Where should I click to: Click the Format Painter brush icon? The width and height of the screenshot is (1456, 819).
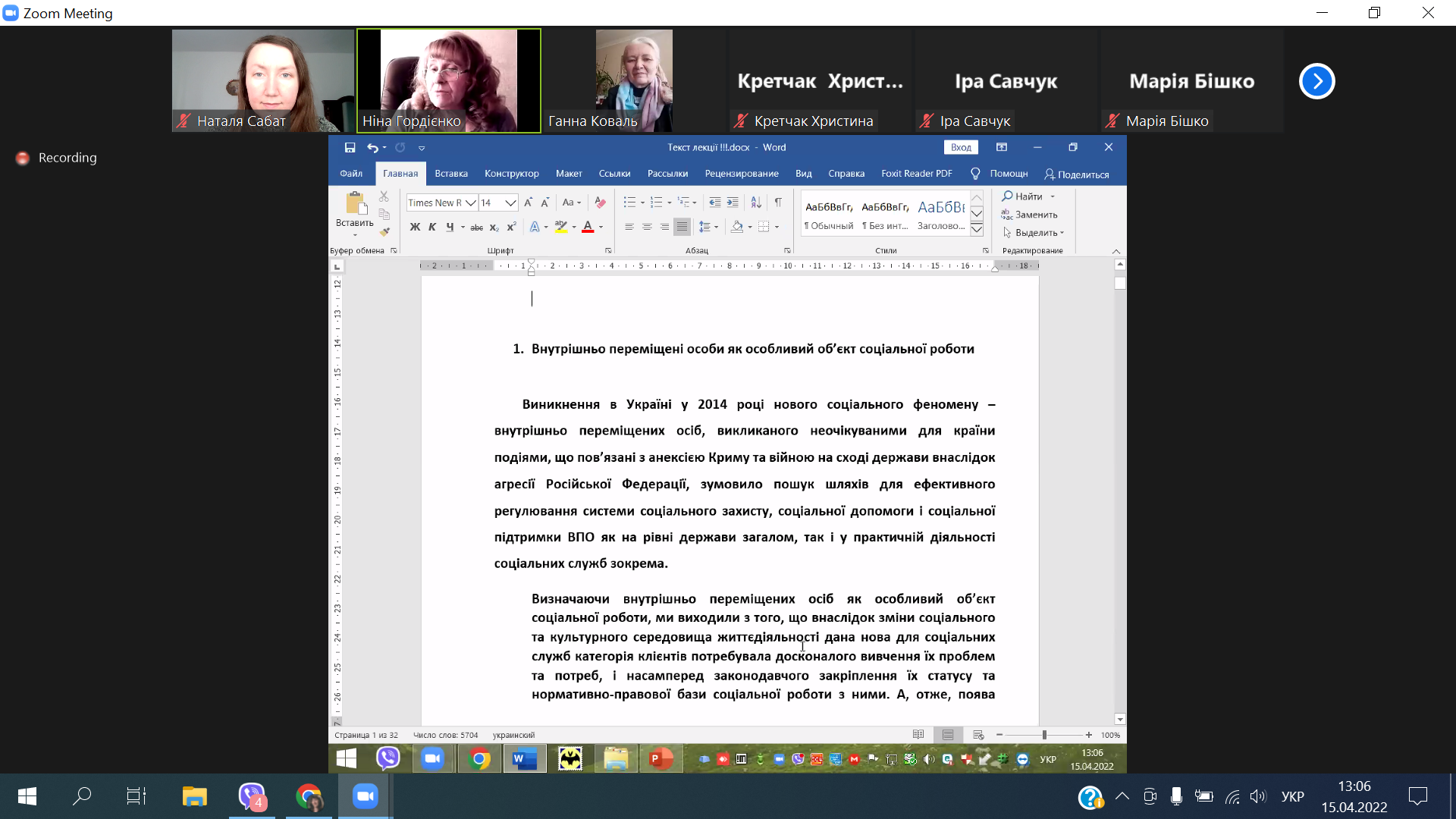click(x=384, y=232)
